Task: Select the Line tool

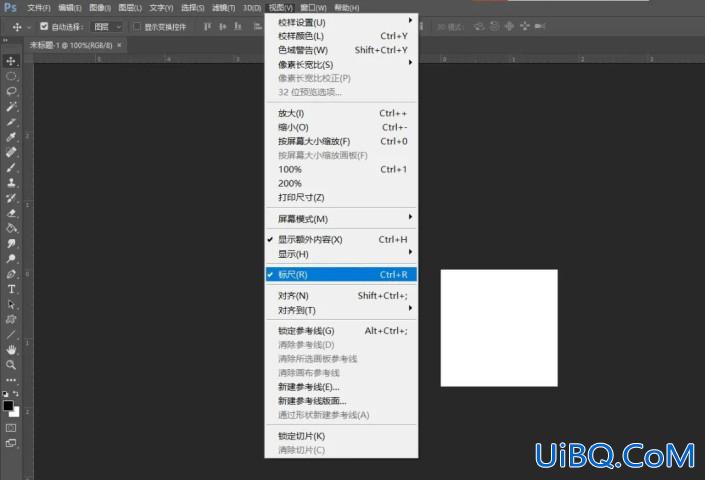Action: (11, 335)
